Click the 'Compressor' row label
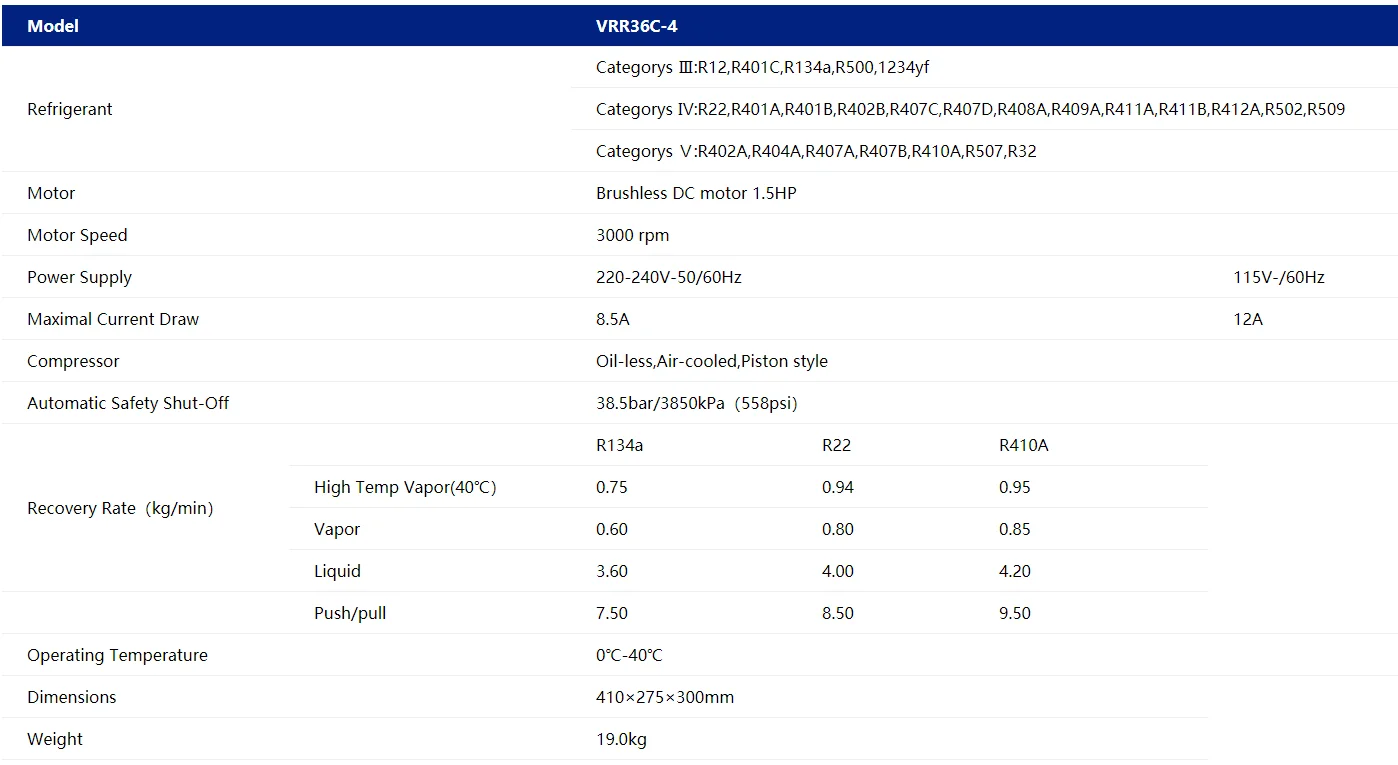The image size is (1398, 765). 73,361
